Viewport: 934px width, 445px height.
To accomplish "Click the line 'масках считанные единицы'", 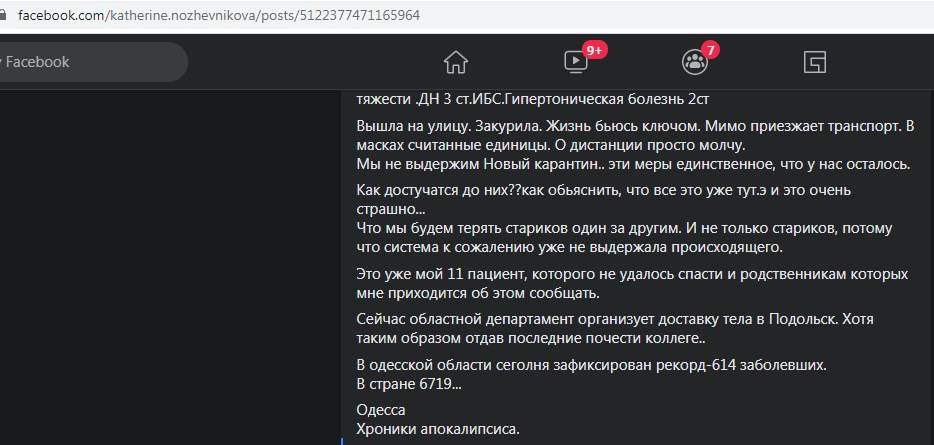I will 551,145.
